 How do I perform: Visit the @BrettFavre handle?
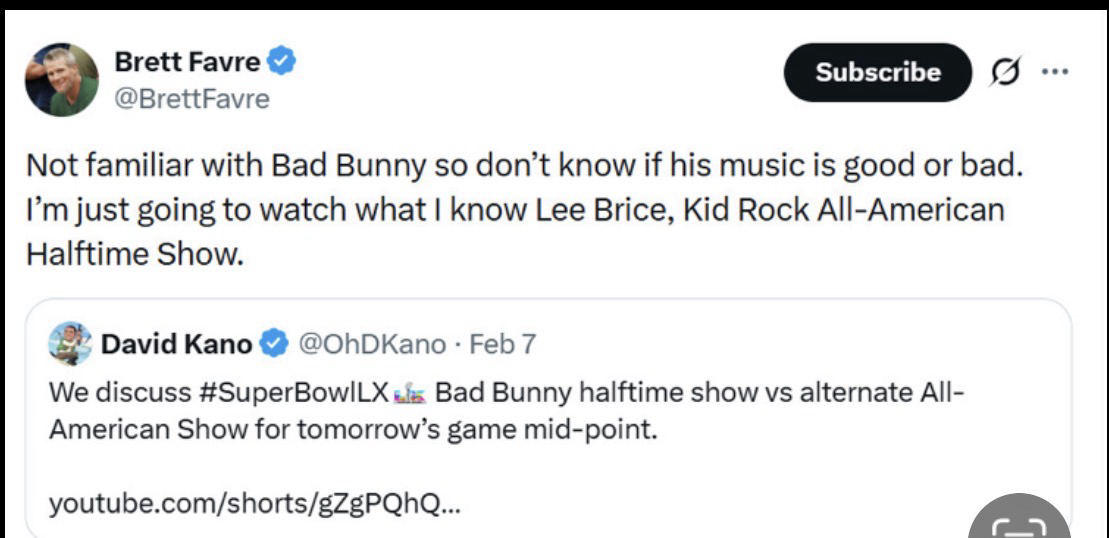192,99
